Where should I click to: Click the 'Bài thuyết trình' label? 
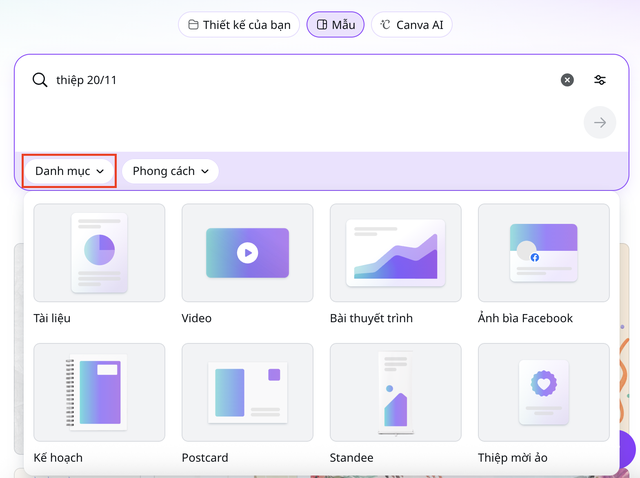point(371,318)
